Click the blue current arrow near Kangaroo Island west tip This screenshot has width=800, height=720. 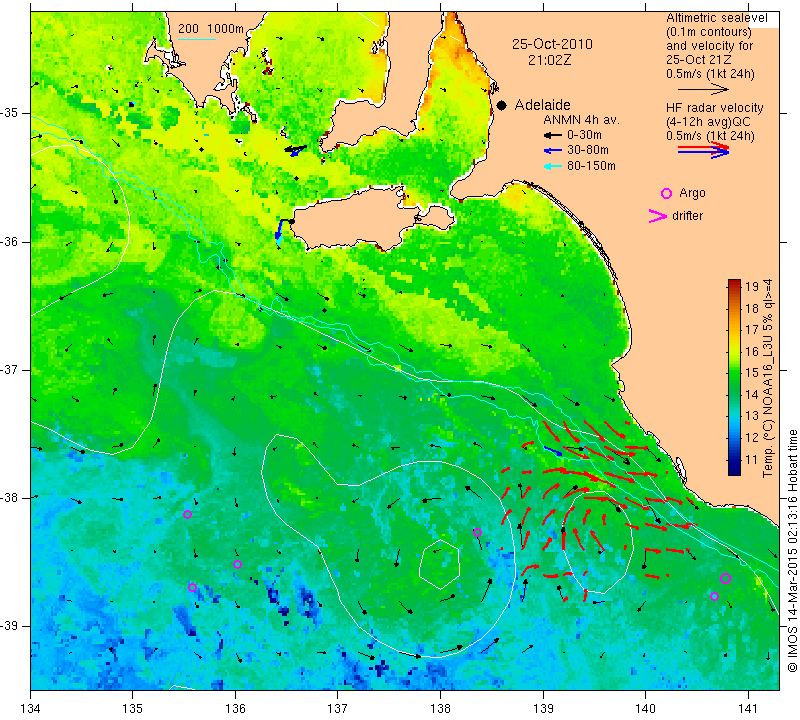279,230
